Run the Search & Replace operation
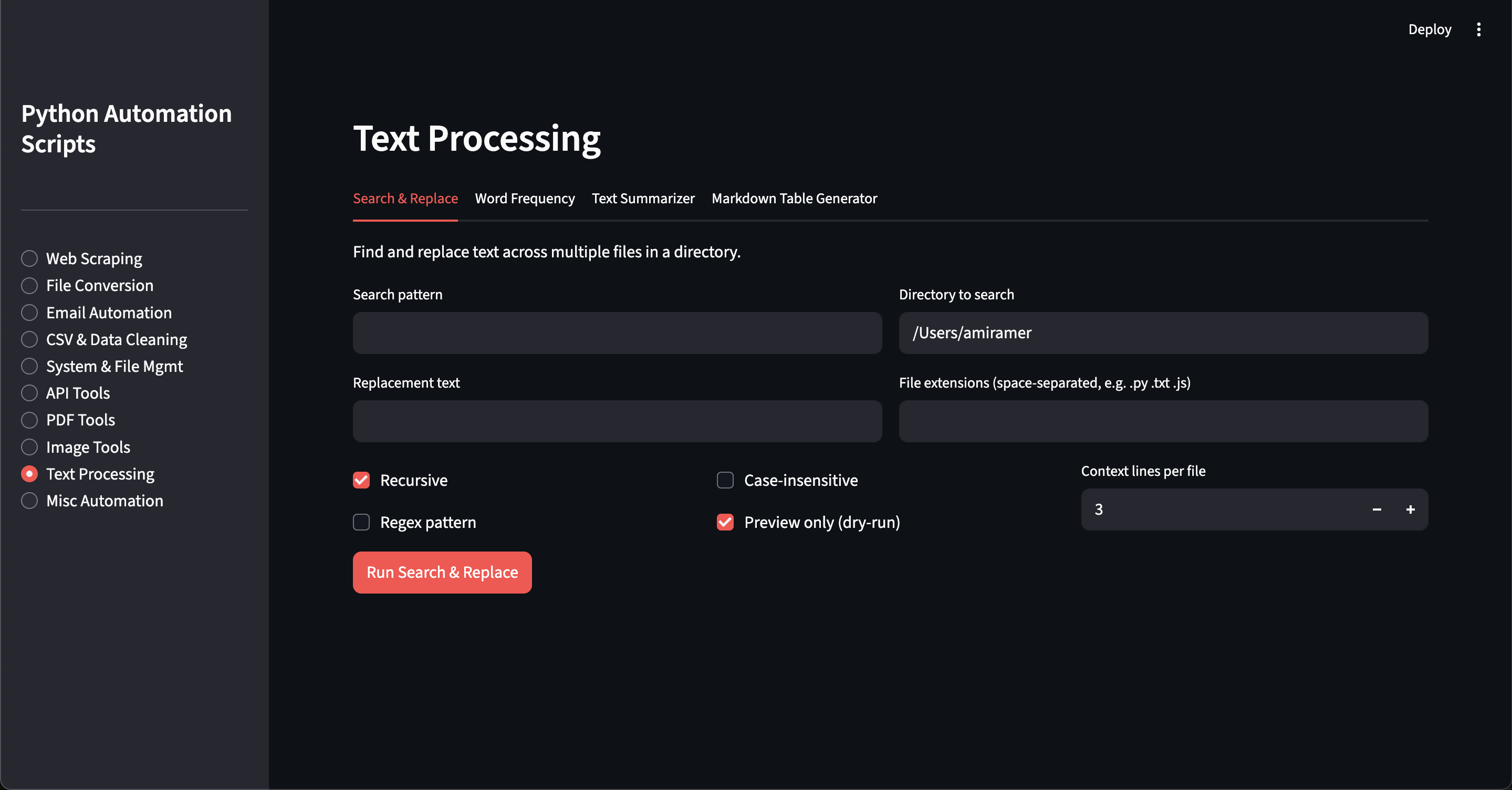 442,572
